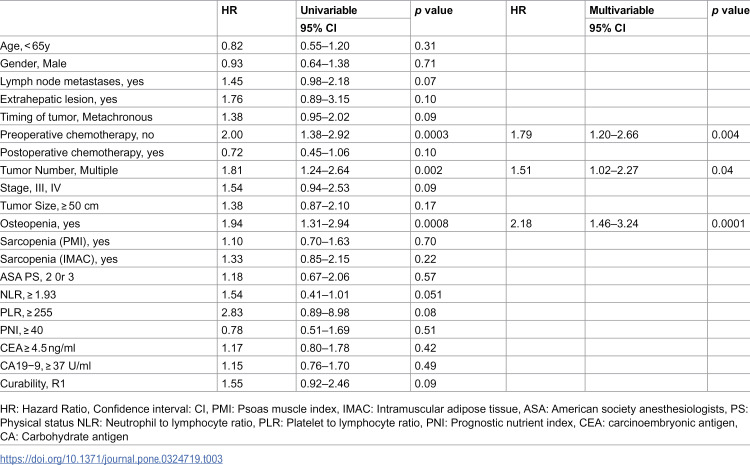Click Osteopenia multivariable HR value 2.18

pos(521,223)
